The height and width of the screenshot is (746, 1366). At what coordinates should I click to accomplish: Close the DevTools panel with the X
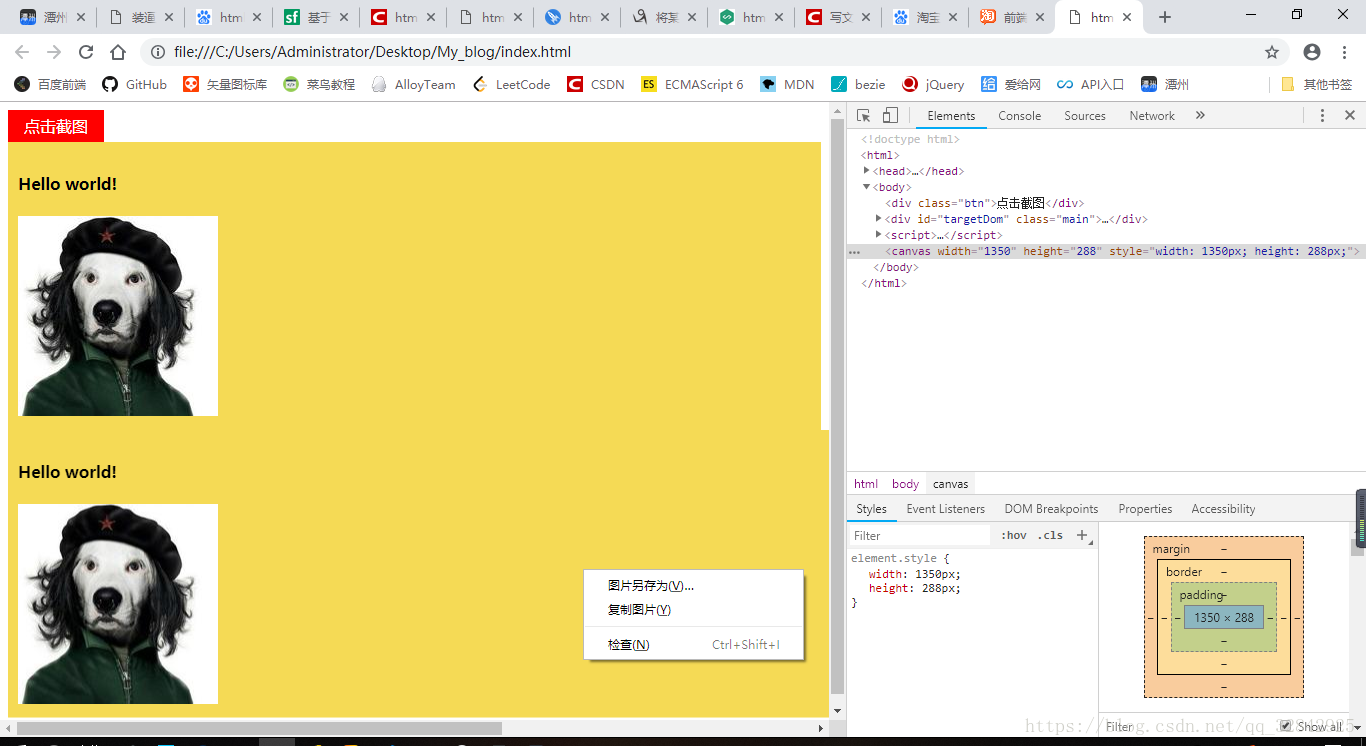1349,116
